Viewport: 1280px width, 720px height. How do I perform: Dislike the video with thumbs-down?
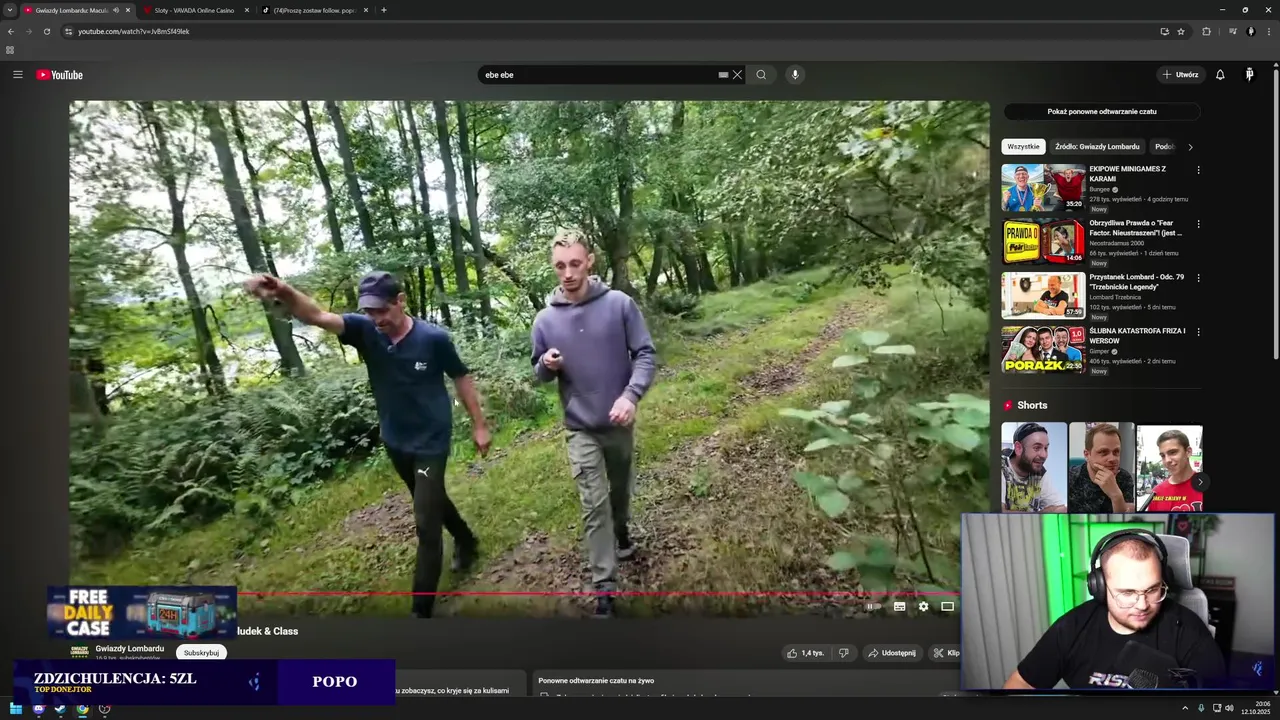pyautogui.click(x=843, y=653)
